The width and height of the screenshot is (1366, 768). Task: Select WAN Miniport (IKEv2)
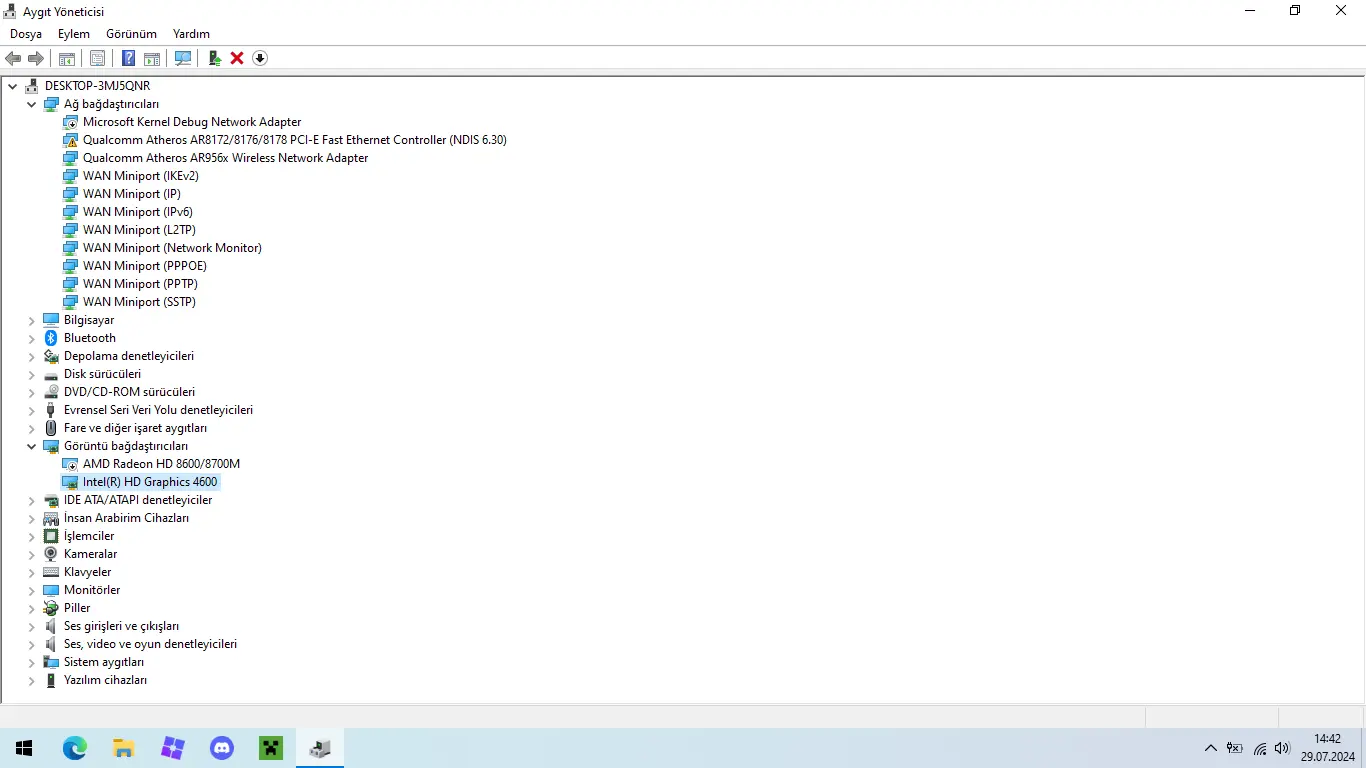click(141, 176)
